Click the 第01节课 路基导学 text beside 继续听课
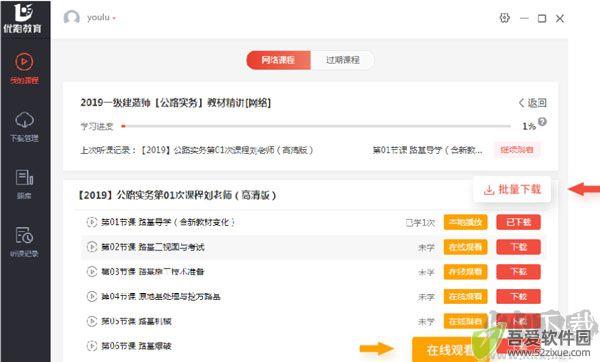Image resolution: width=600 pixels, height=362 pixels. point(427,150)
